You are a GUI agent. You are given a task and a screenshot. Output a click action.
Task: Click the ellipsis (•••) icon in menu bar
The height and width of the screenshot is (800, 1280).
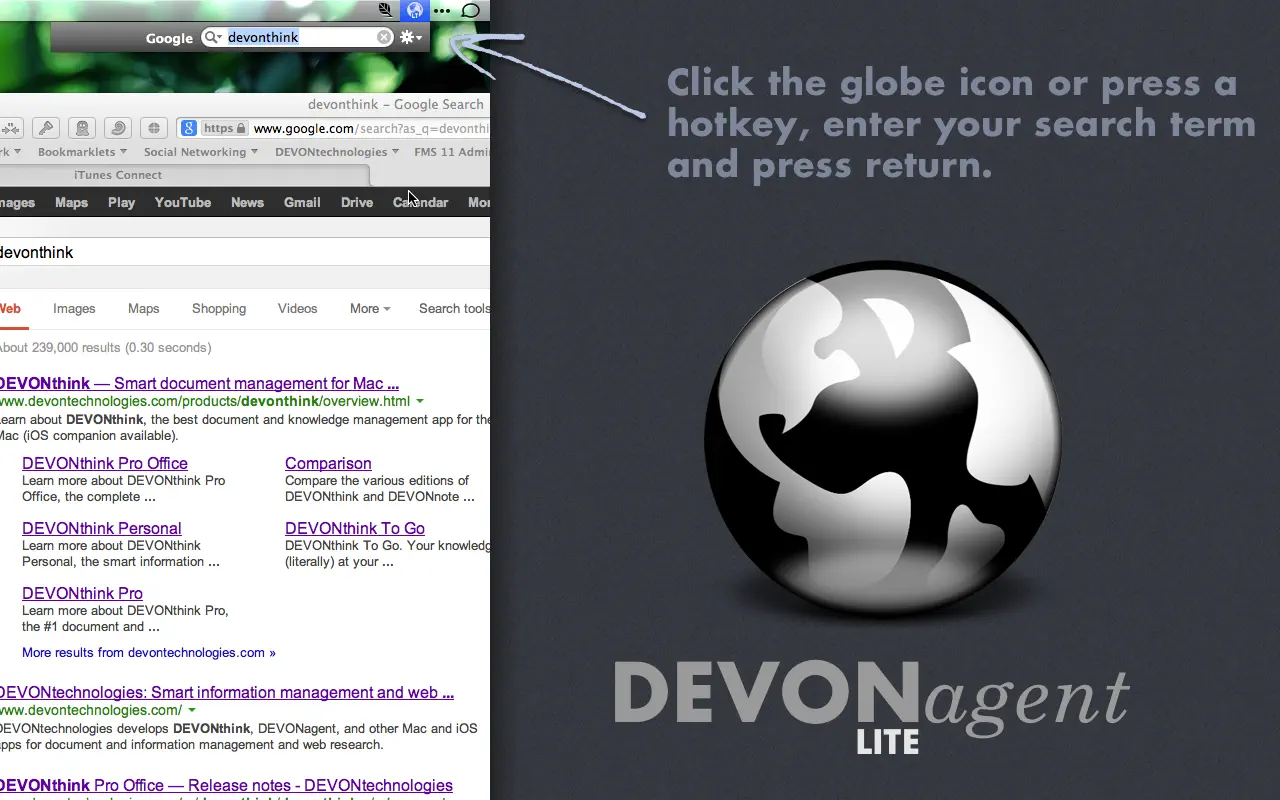click(442, 10)
